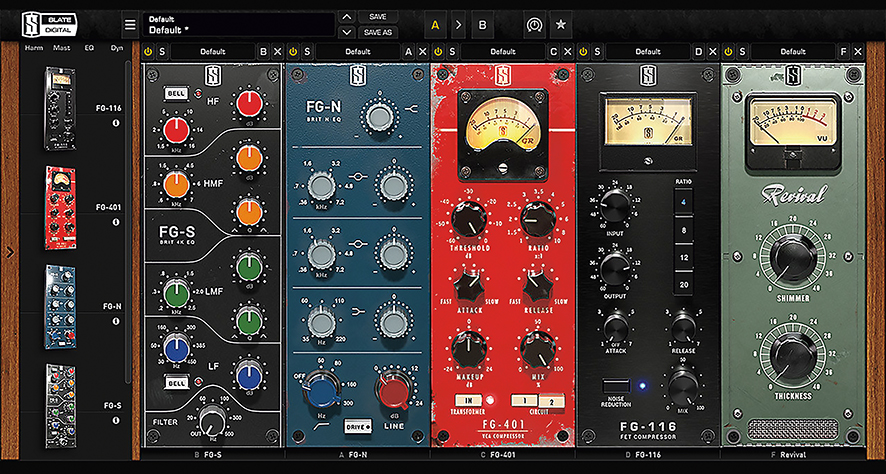
Task: Click the F slot letter on Revival
Action: coord(844,52)
